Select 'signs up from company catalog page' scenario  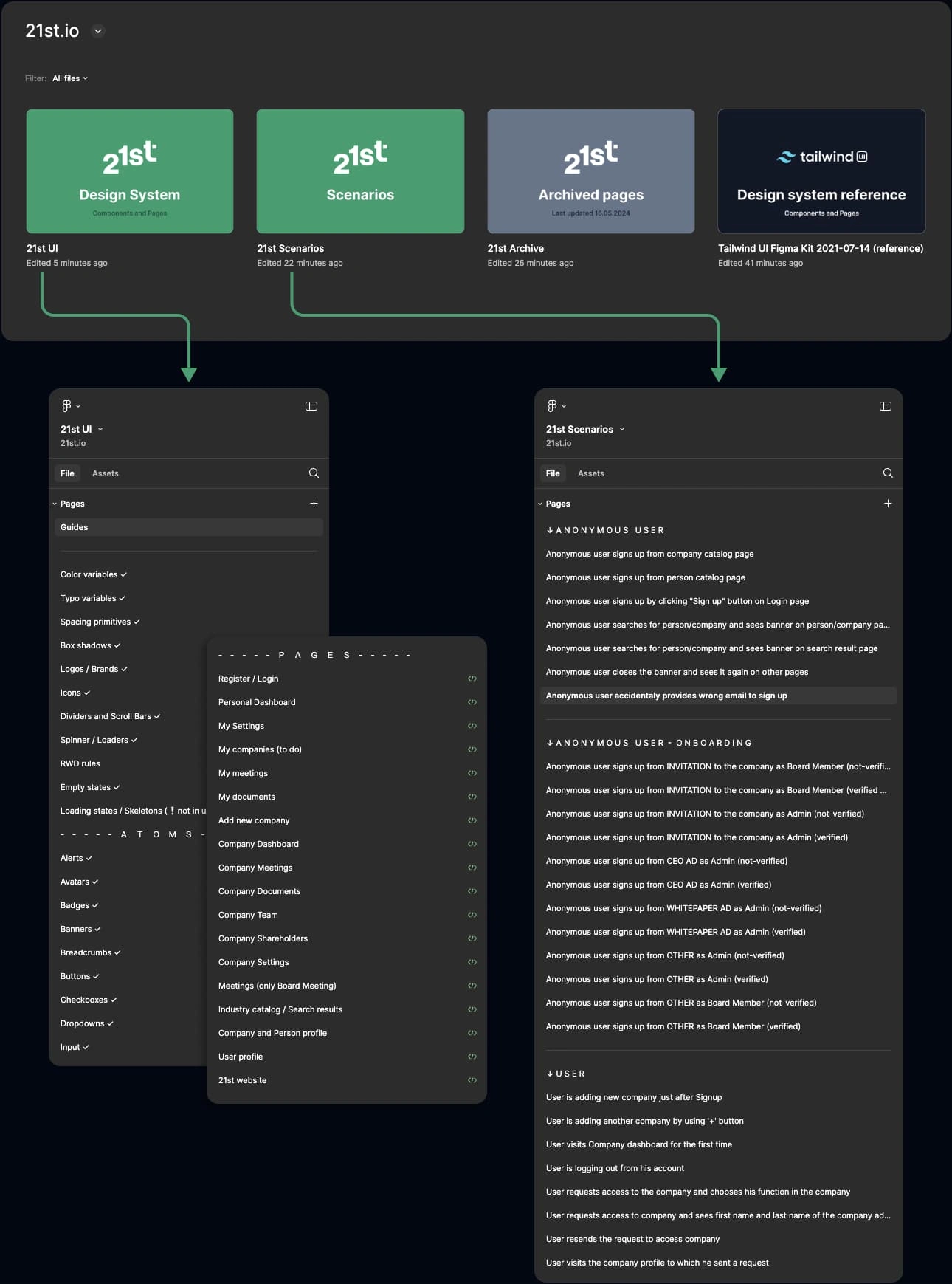649,554
